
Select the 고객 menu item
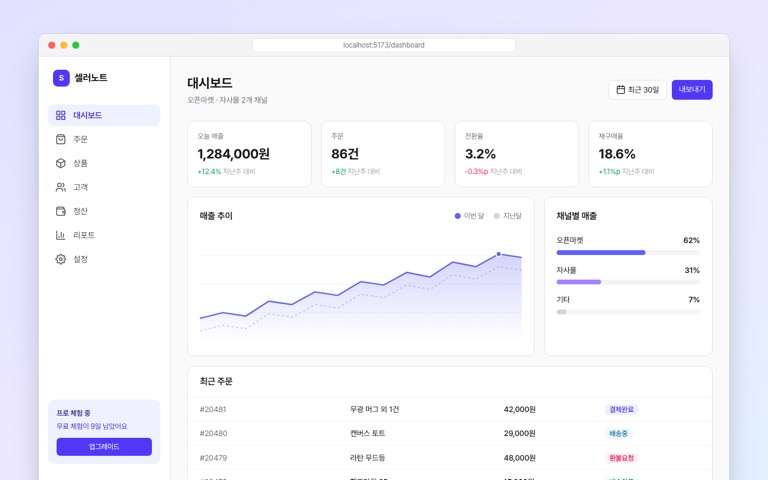104,187
